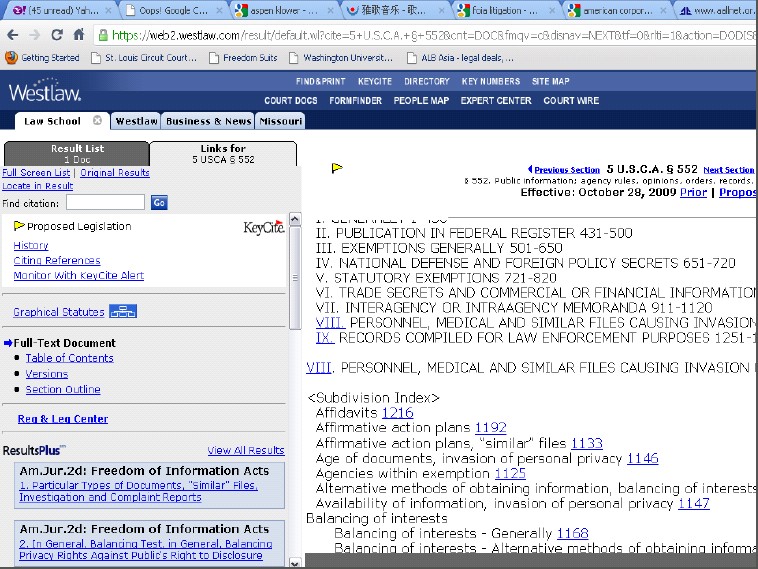Click the secure padlock icon in address bar
Image resolution: width=758 pixels, height=569 pixels.
pyautogui.click(x=103, y=35)
